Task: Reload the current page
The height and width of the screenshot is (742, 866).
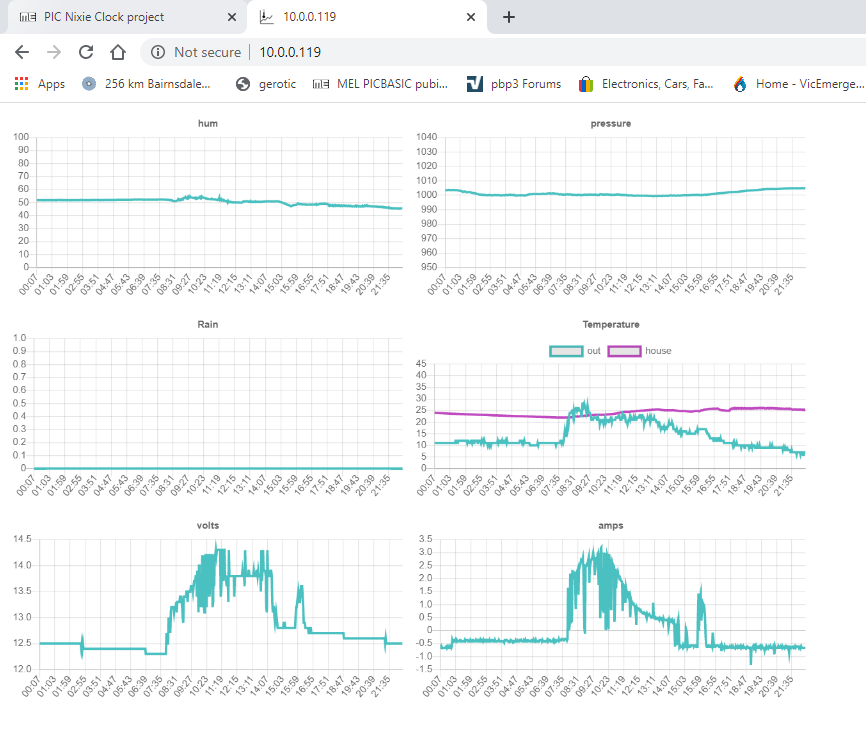Action: 86,52
